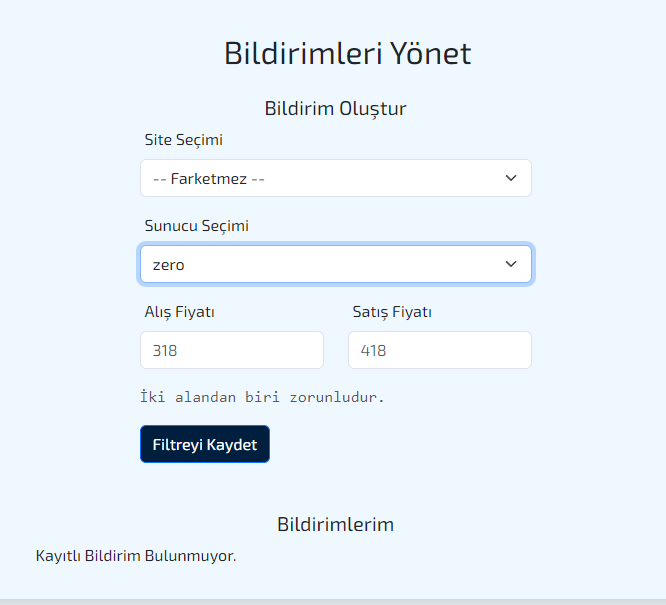Click the chevron arrow in Farketmez select
Image resolution: width=666 pixels, height=605 pixels.
pos(511,178)
